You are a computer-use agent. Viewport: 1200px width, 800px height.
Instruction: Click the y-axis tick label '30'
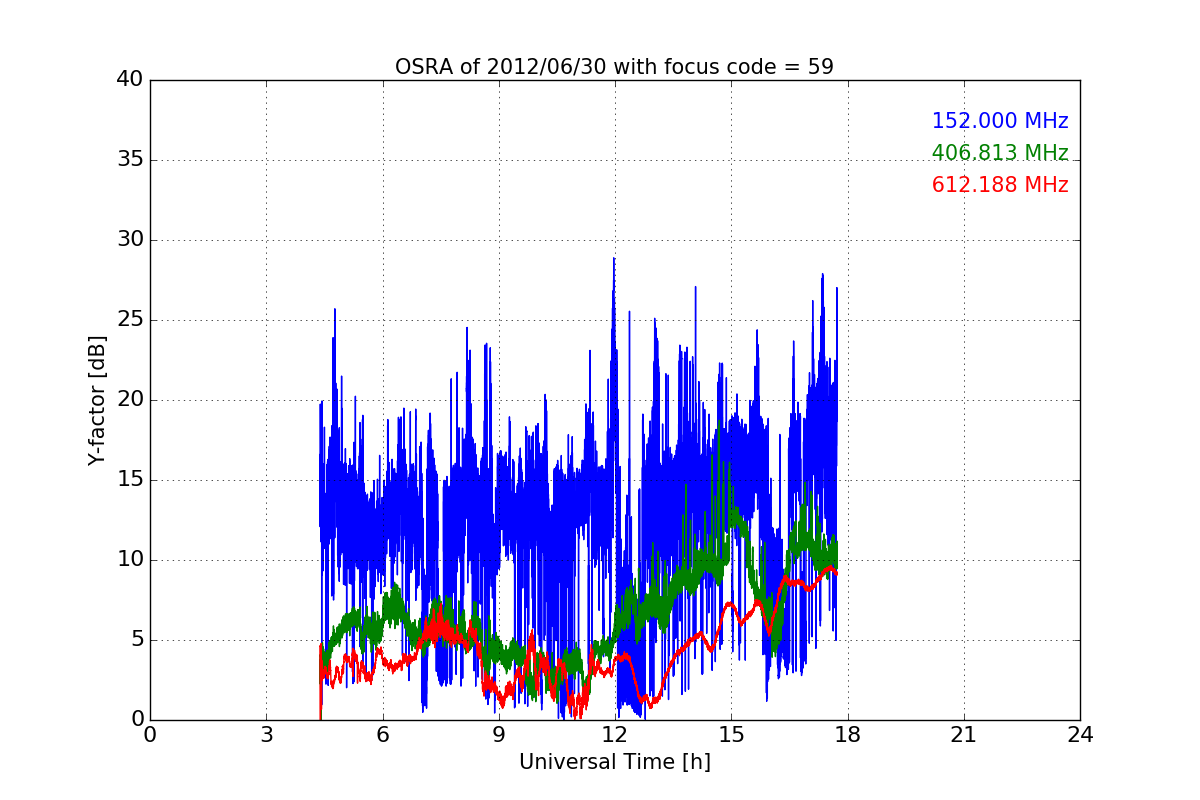[x=130, y=240]
